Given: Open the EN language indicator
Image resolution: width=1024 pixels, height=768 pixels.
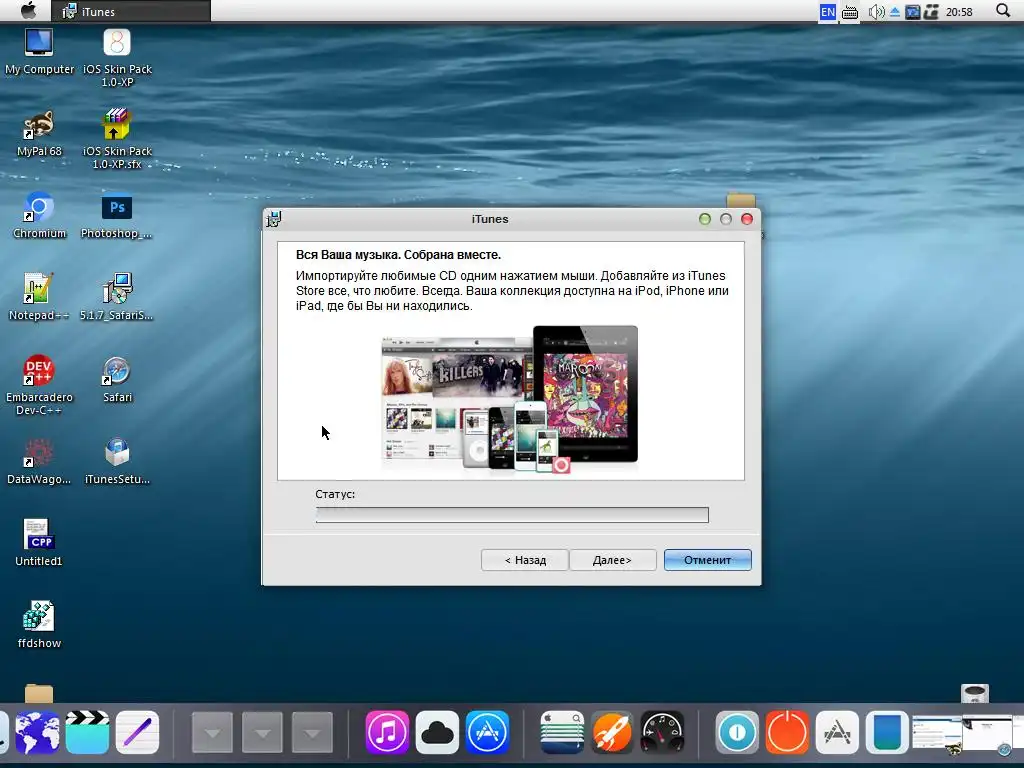Looking at the screenshot, I should pyautogui.click(x=828, y=12).
